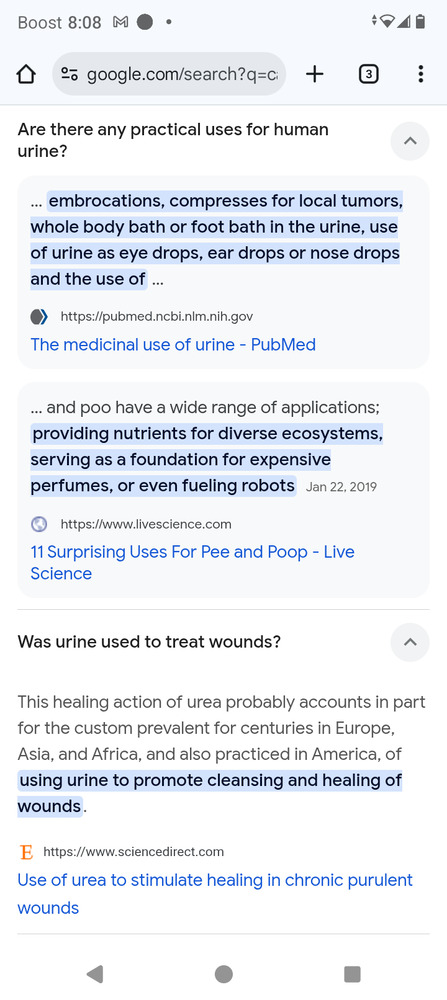Collapse 'Was urine used to treat wounds?' chevron
Screen dimensions: 447x1000
[410, 642]
